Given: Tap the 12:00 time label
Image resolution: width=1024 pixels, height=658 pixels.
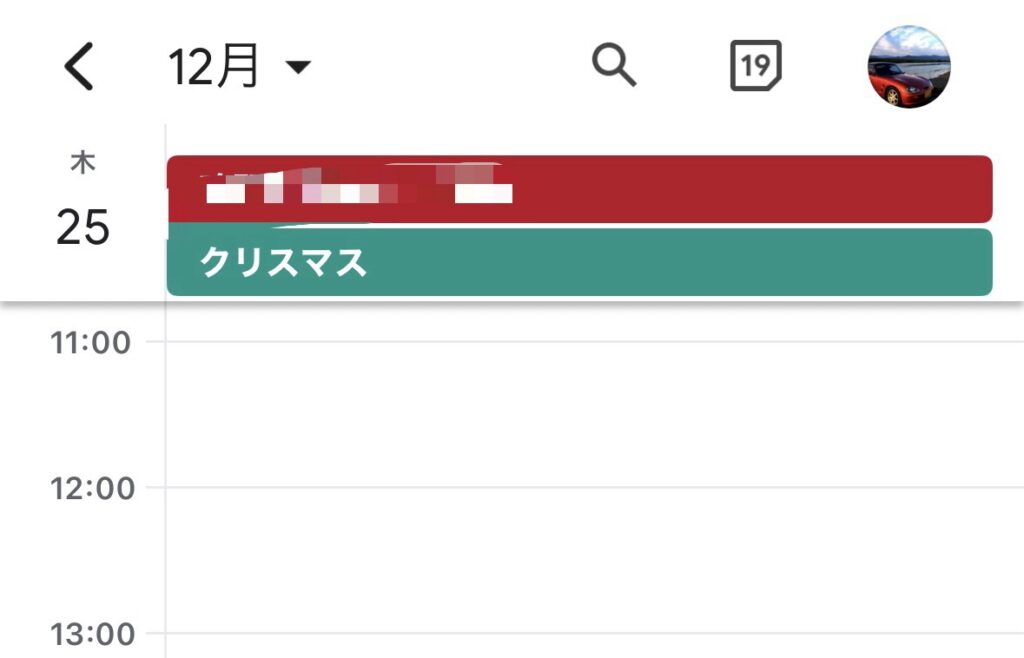Looking at the screenshot, I should click(93, 488).
